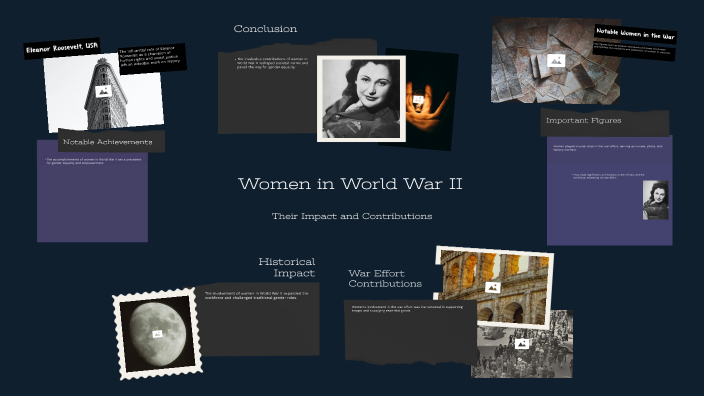The width and height of the screenshot is (704, 396).
Task: Click the image placeholder icon on the glowing lightbulb photo
Action: coord(418,100)
